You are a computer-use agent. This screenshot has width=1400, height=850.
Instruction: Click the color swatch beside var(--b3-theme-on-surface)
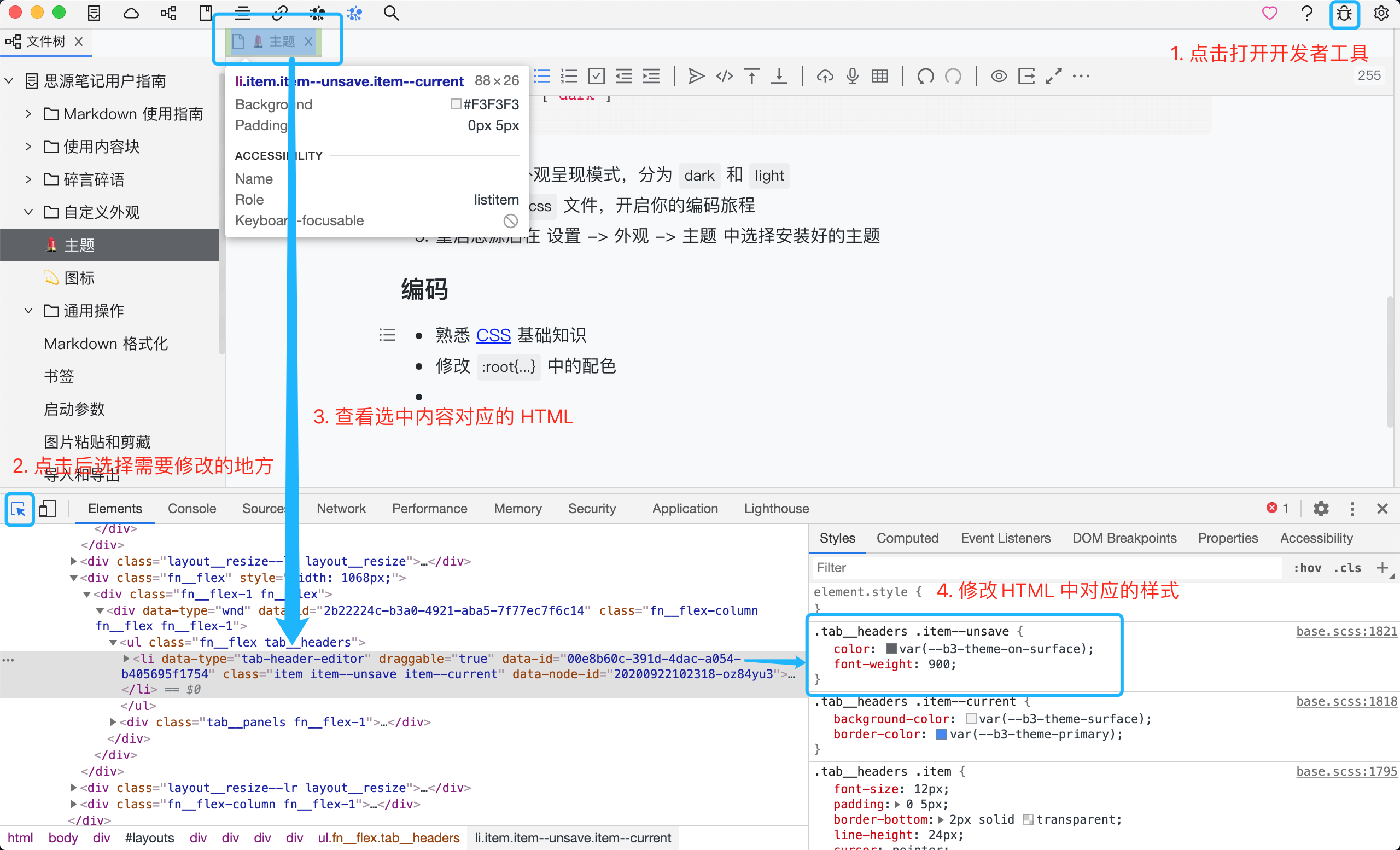[x=891, y=648]
